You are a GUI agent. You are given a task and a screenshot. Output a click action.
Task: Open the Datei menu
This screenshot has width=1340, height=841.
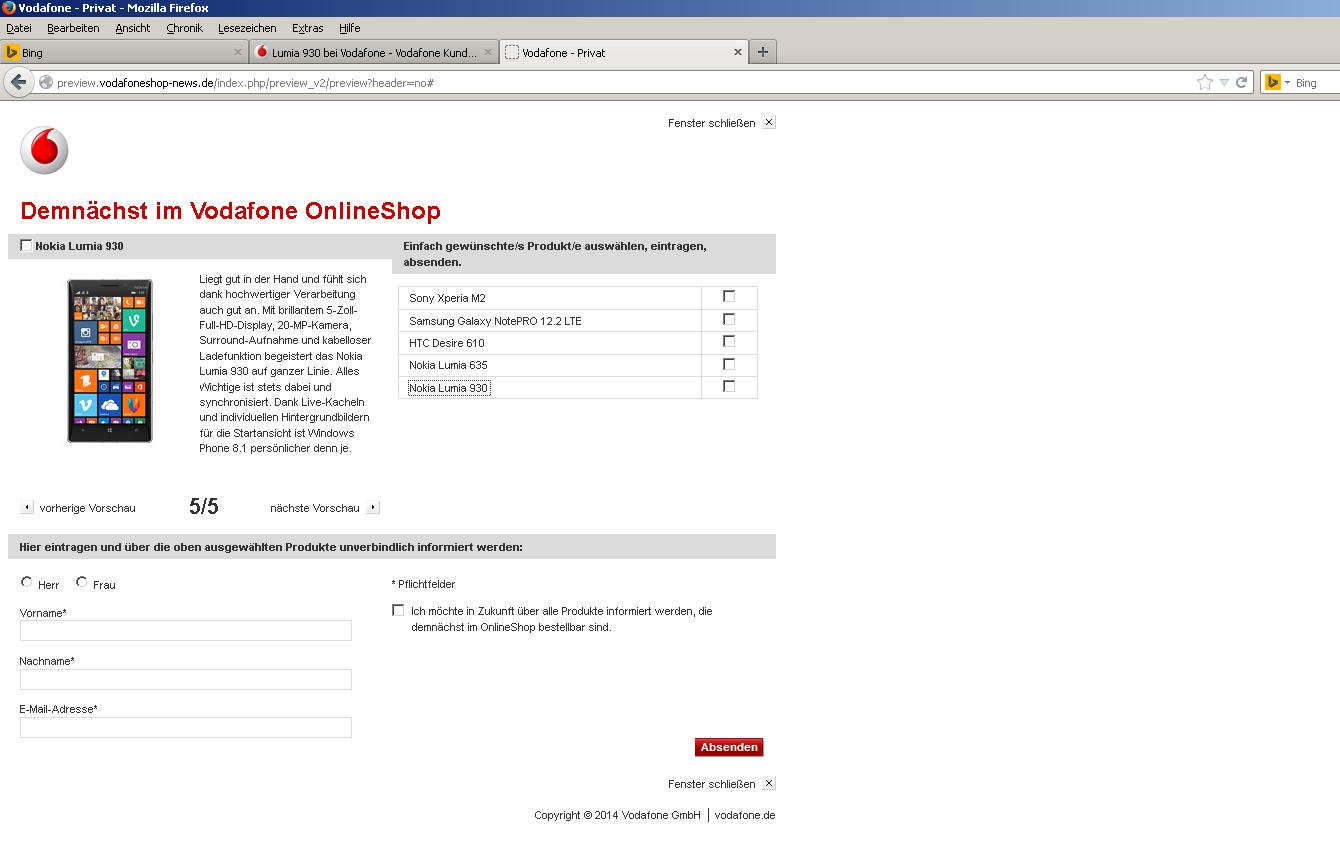click(x=19, y=28)
